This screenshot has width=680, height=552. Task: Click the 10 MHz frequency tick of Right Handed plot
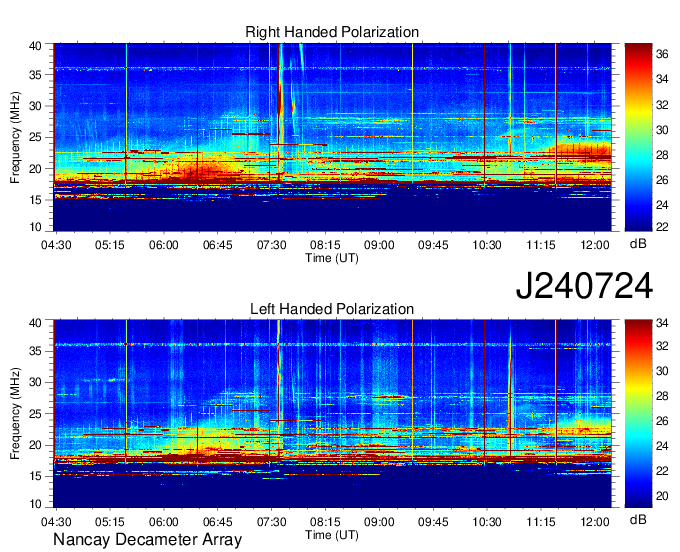35,227
